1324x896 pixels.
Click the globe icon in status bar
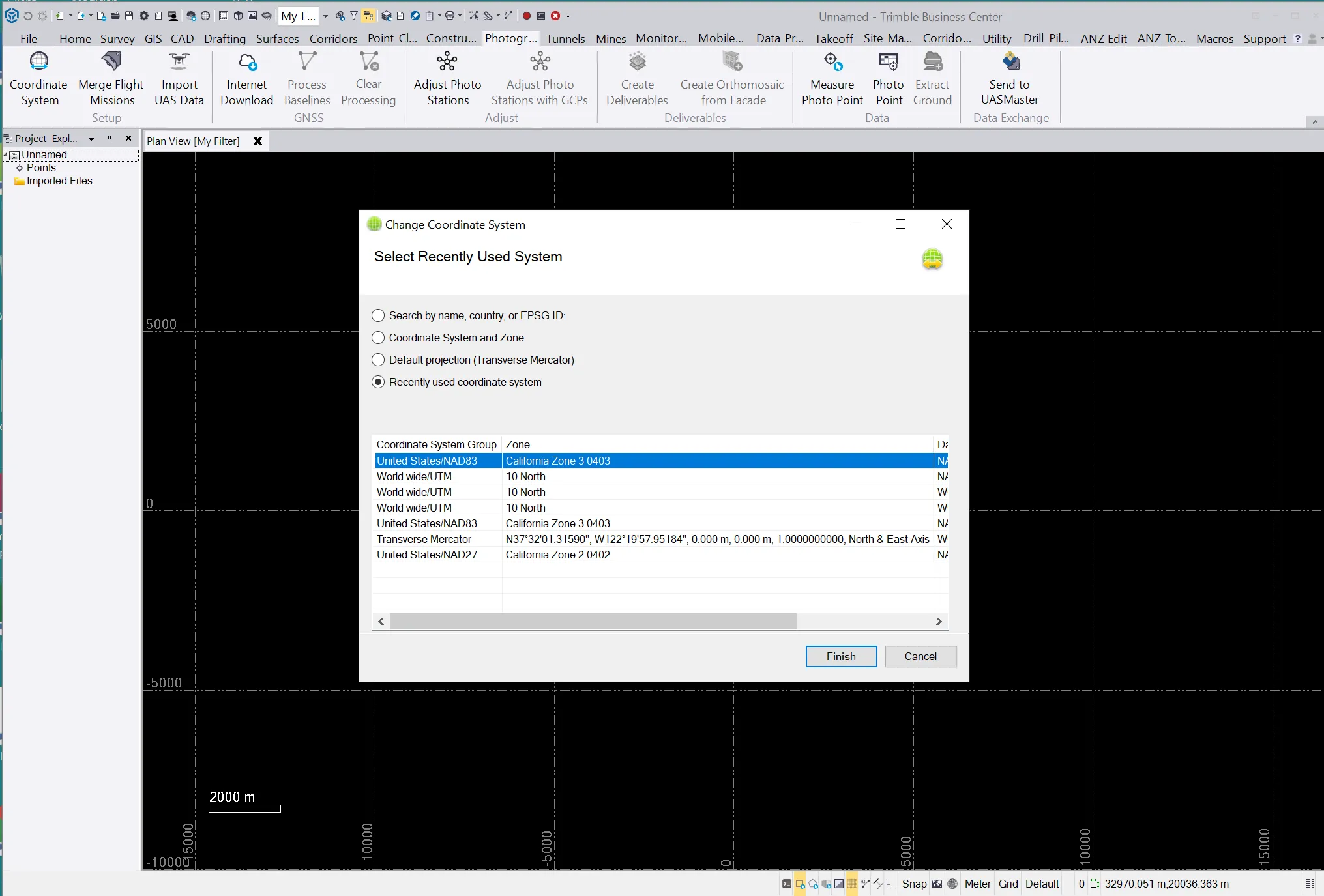pyautogui.click(x=952, y=884)
